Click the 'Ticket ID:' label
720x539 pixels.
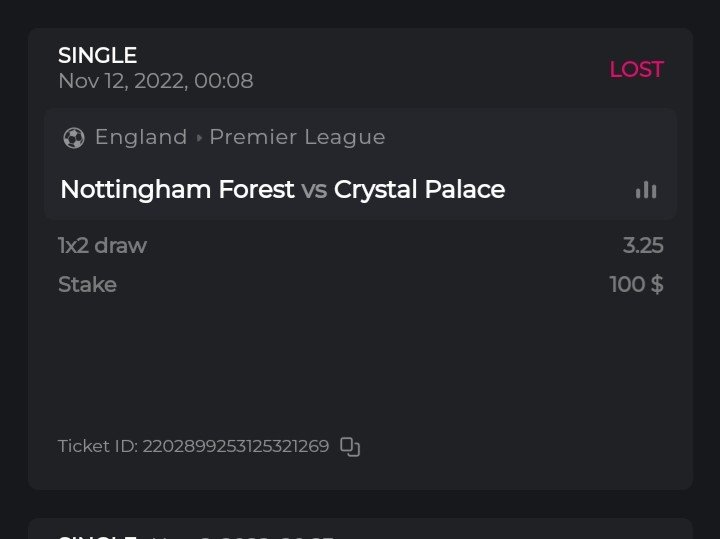pos(98,446)
